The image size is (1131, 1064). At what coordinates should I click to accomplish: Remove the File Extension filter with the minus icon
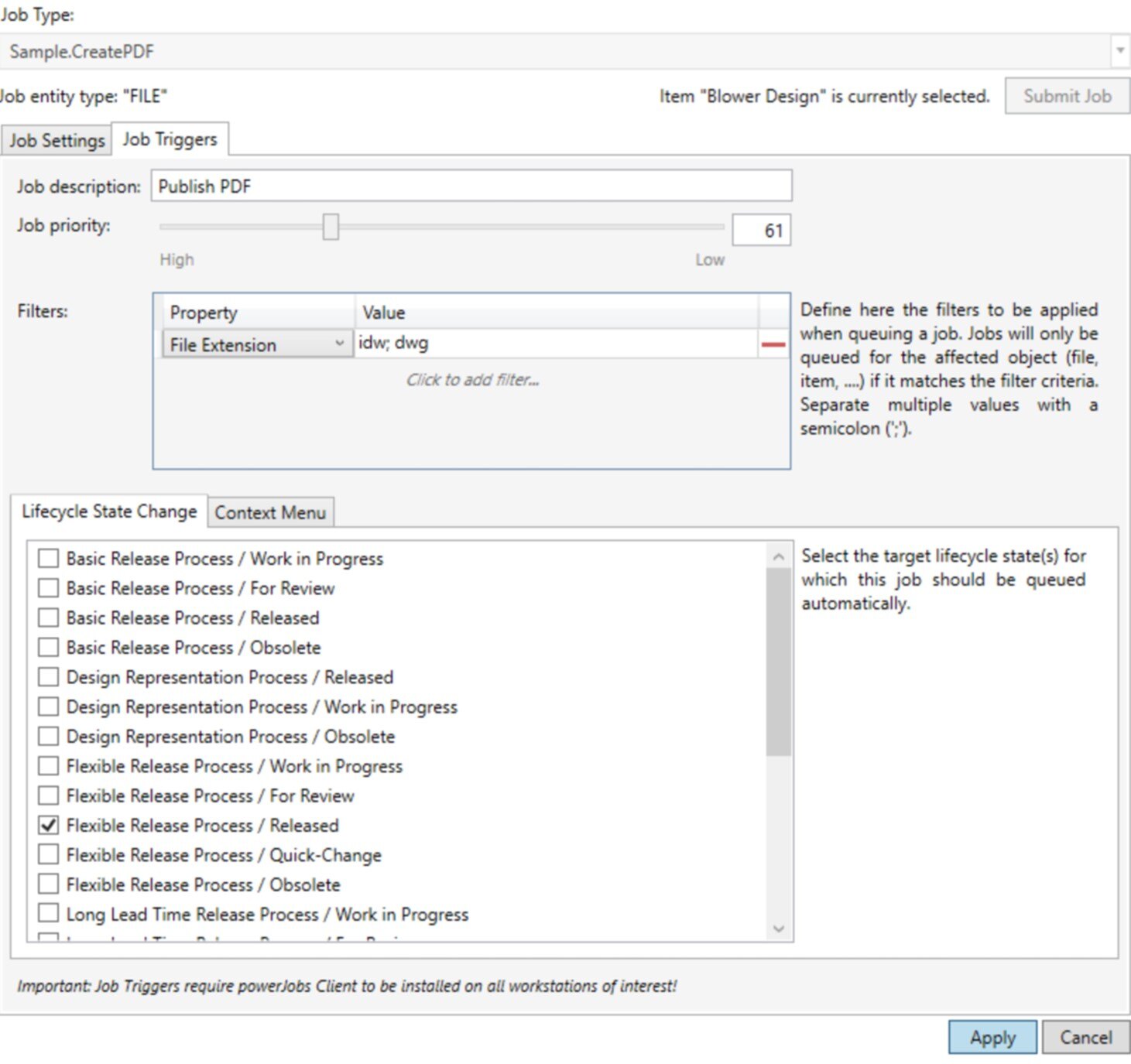point(773,344)
